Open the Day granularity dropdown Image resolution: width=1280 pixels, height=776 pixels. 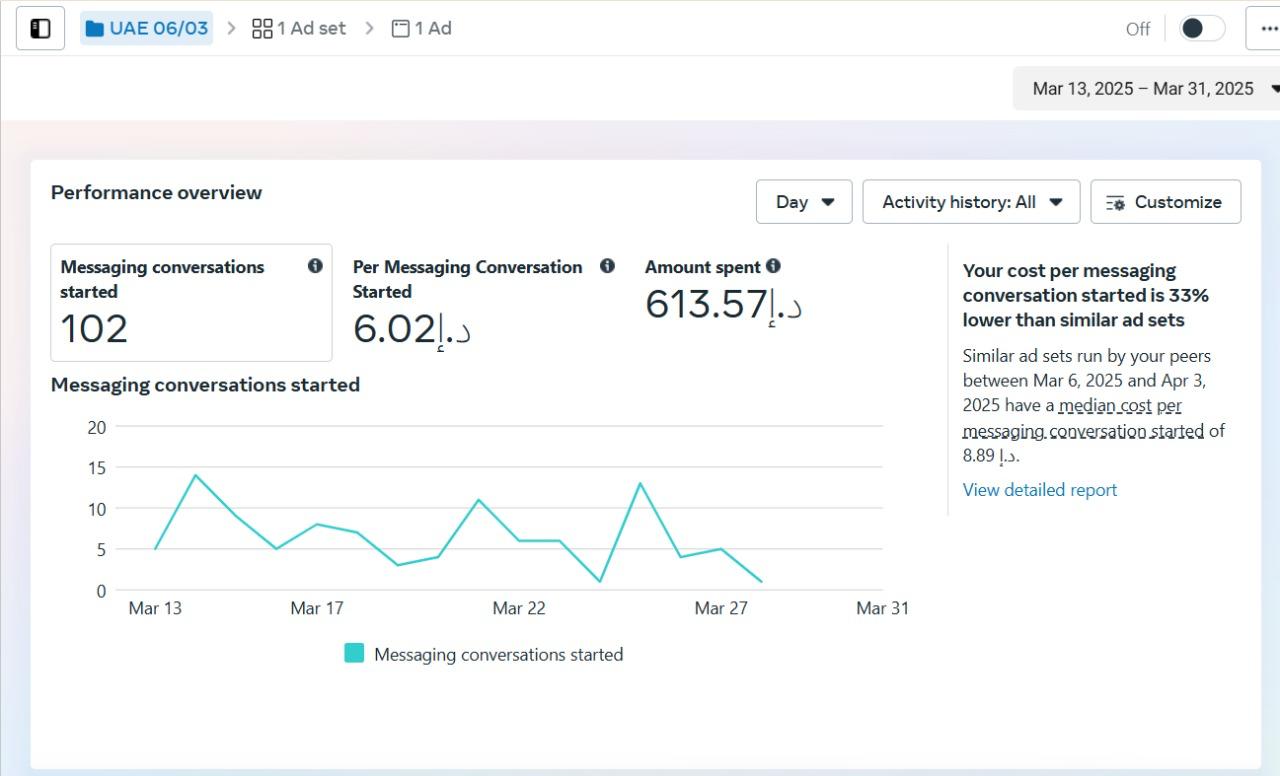[x=804, y=202]
